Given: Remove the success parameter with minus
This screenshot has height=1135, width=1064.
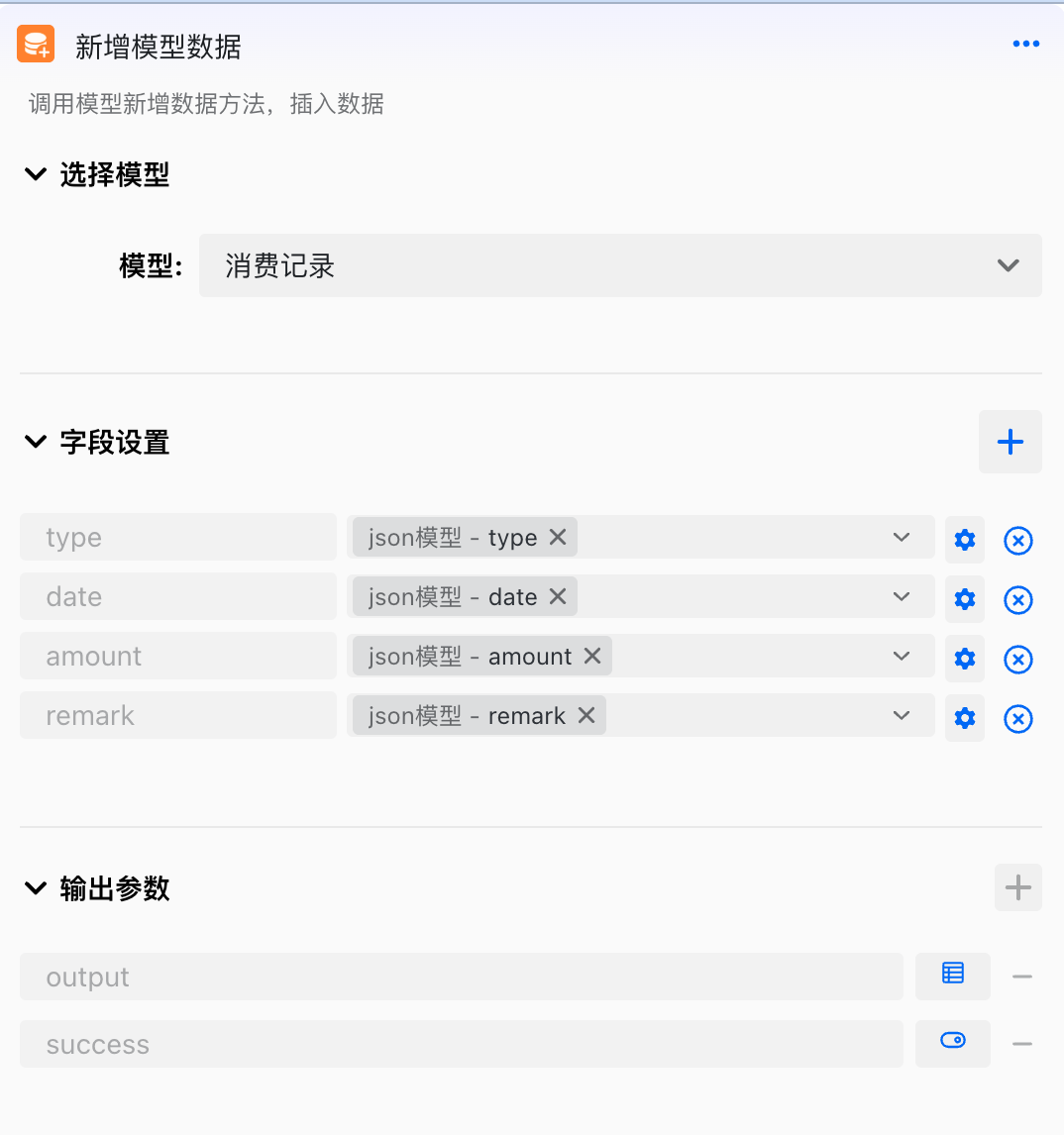Looking at the screenshot, I should [1022, 1044].
